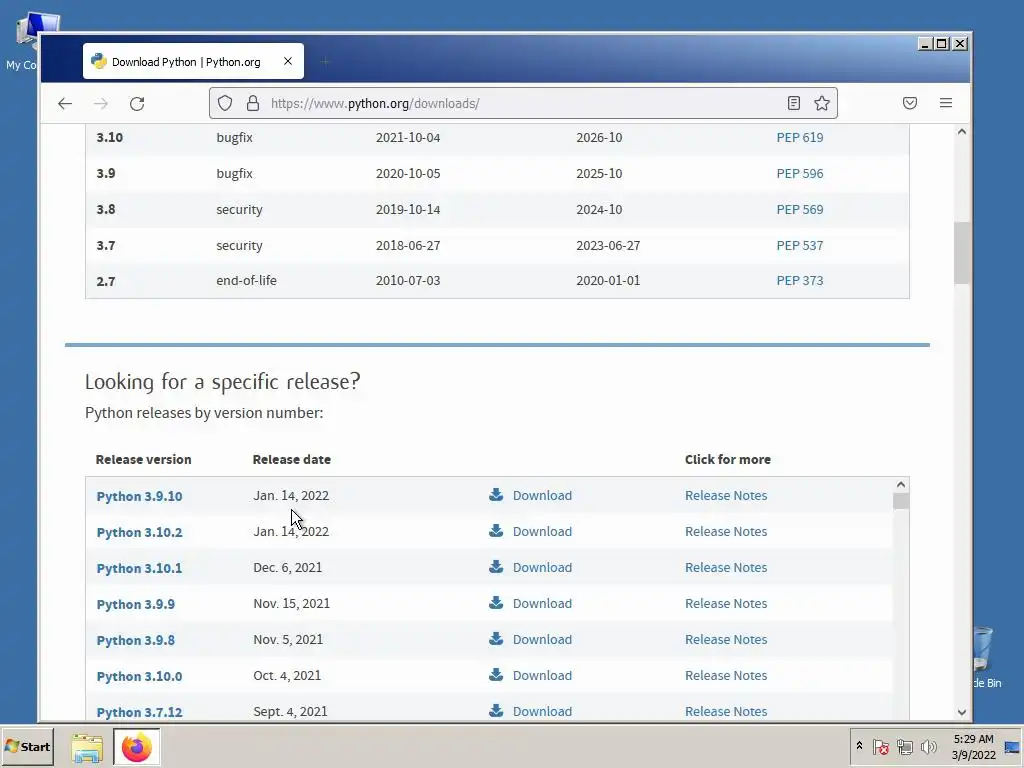Open the shield tracking protection icon
The width and height of the screenshot is (1024, 768).
pyautogui.click(x=225, y=103)
